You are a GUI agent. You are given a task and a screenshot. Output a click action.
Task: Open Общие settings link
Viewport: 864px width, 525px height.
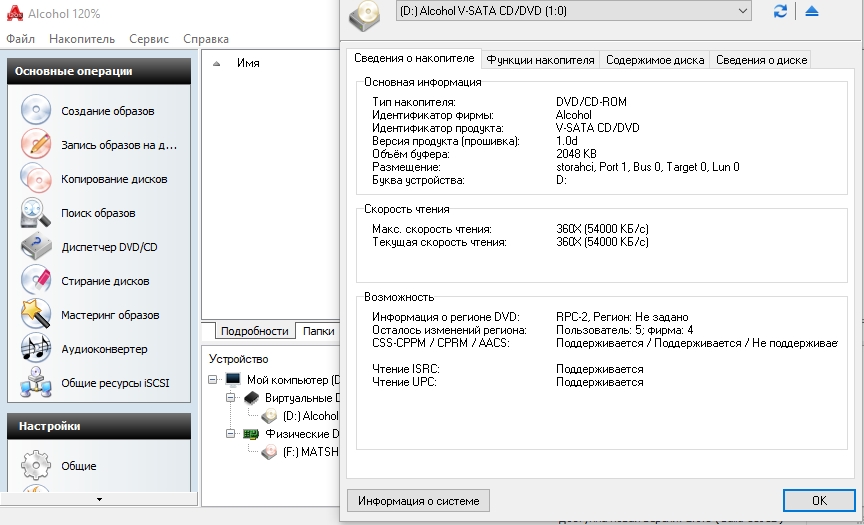point(79,466)
